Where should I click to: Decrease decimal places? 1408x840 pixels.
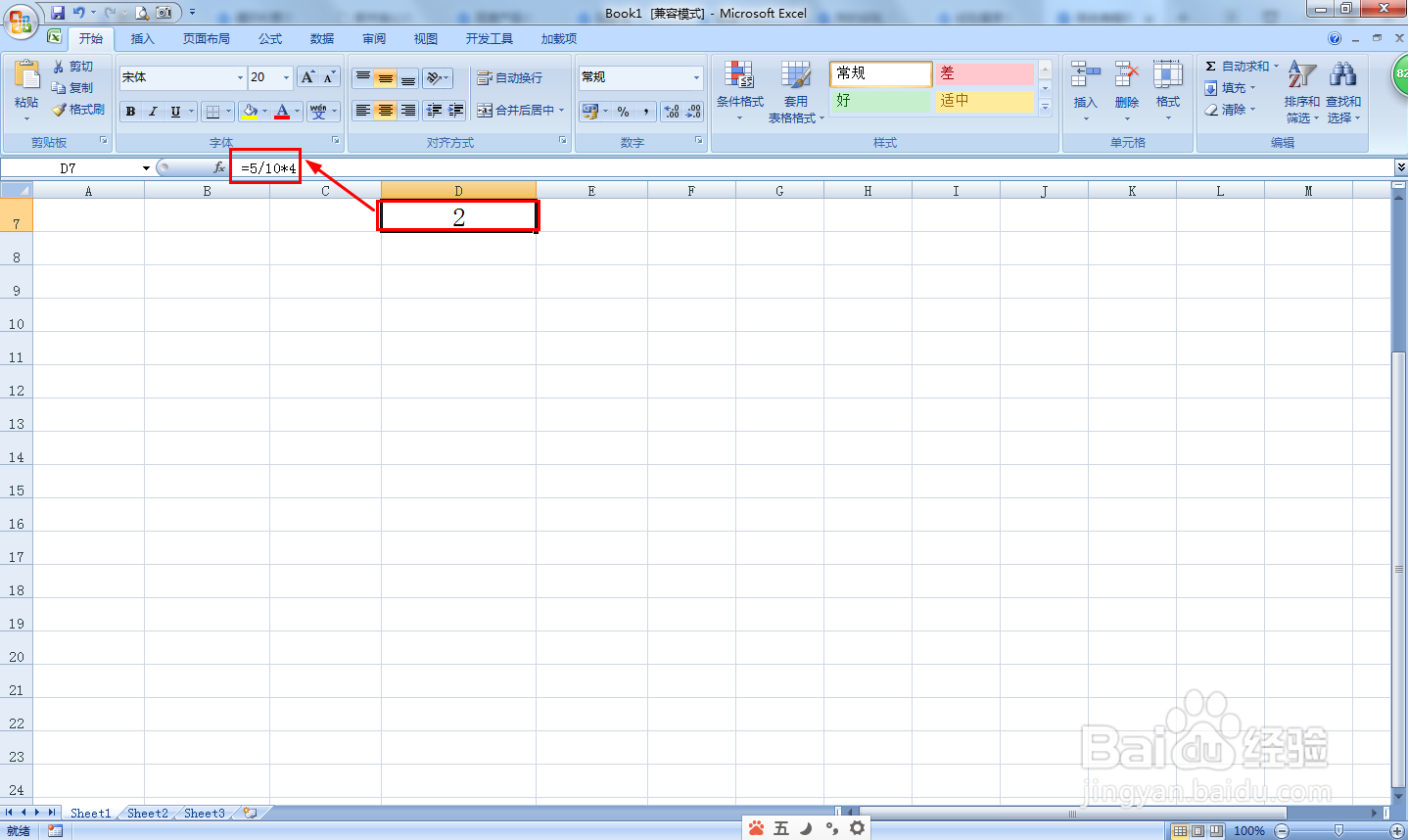pos(694,112)
